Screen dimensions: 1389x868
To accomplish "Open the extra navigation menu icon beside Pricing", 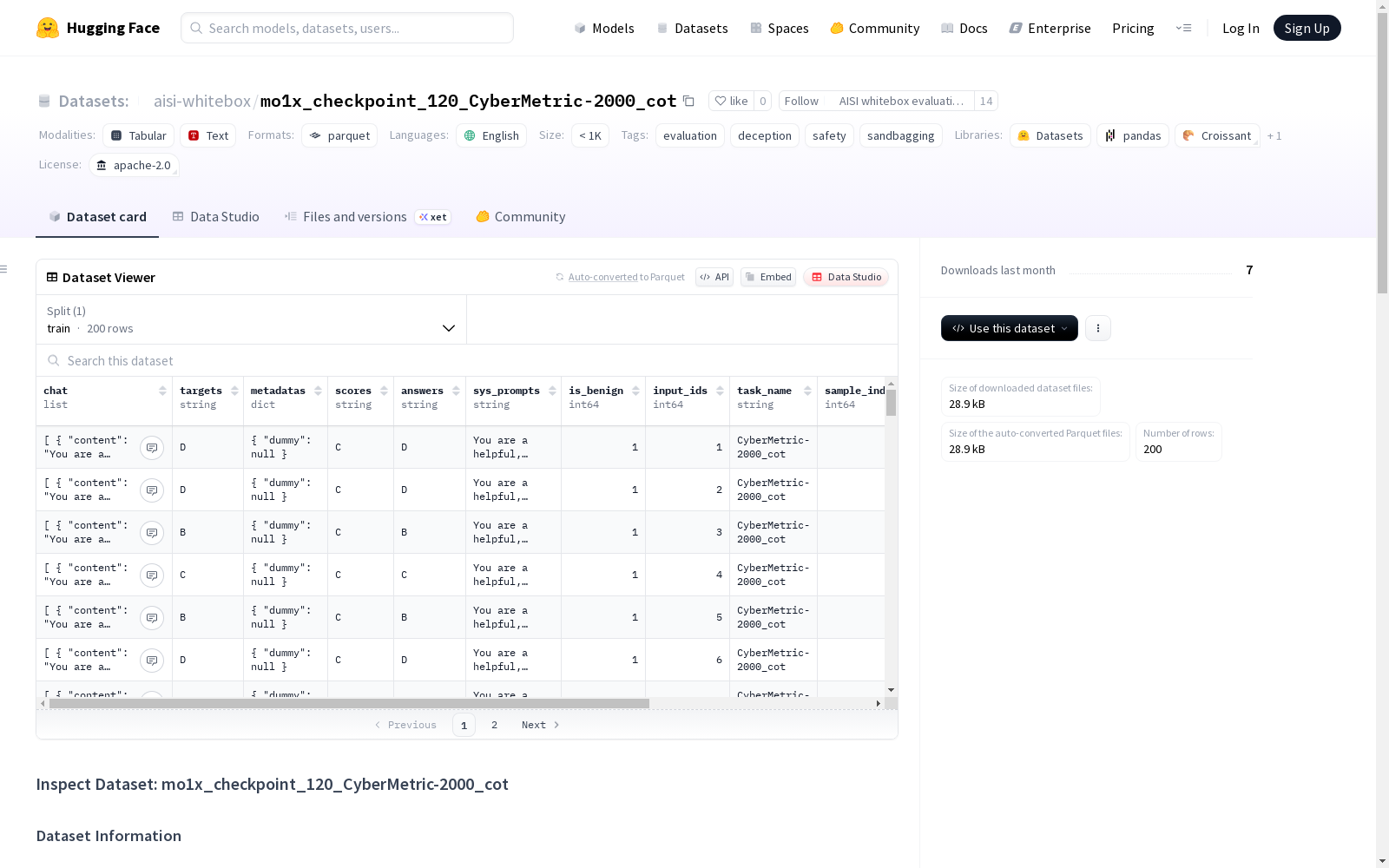I will pos(1183,28).
